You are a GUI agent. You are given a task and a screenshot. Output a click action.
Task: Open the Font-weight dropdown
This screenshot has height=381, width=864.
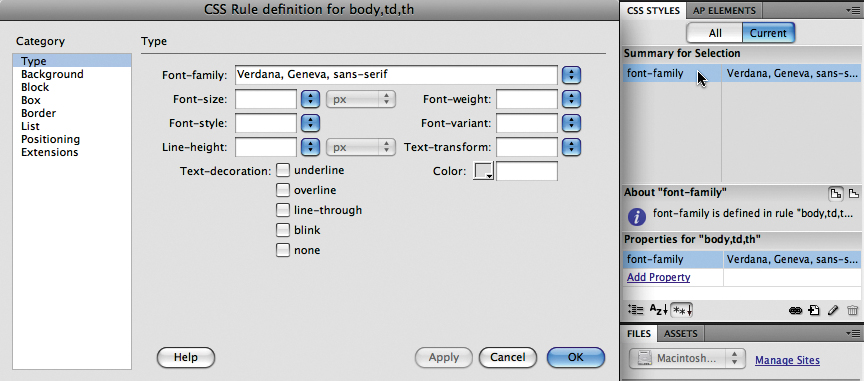(x=571, y=99)
